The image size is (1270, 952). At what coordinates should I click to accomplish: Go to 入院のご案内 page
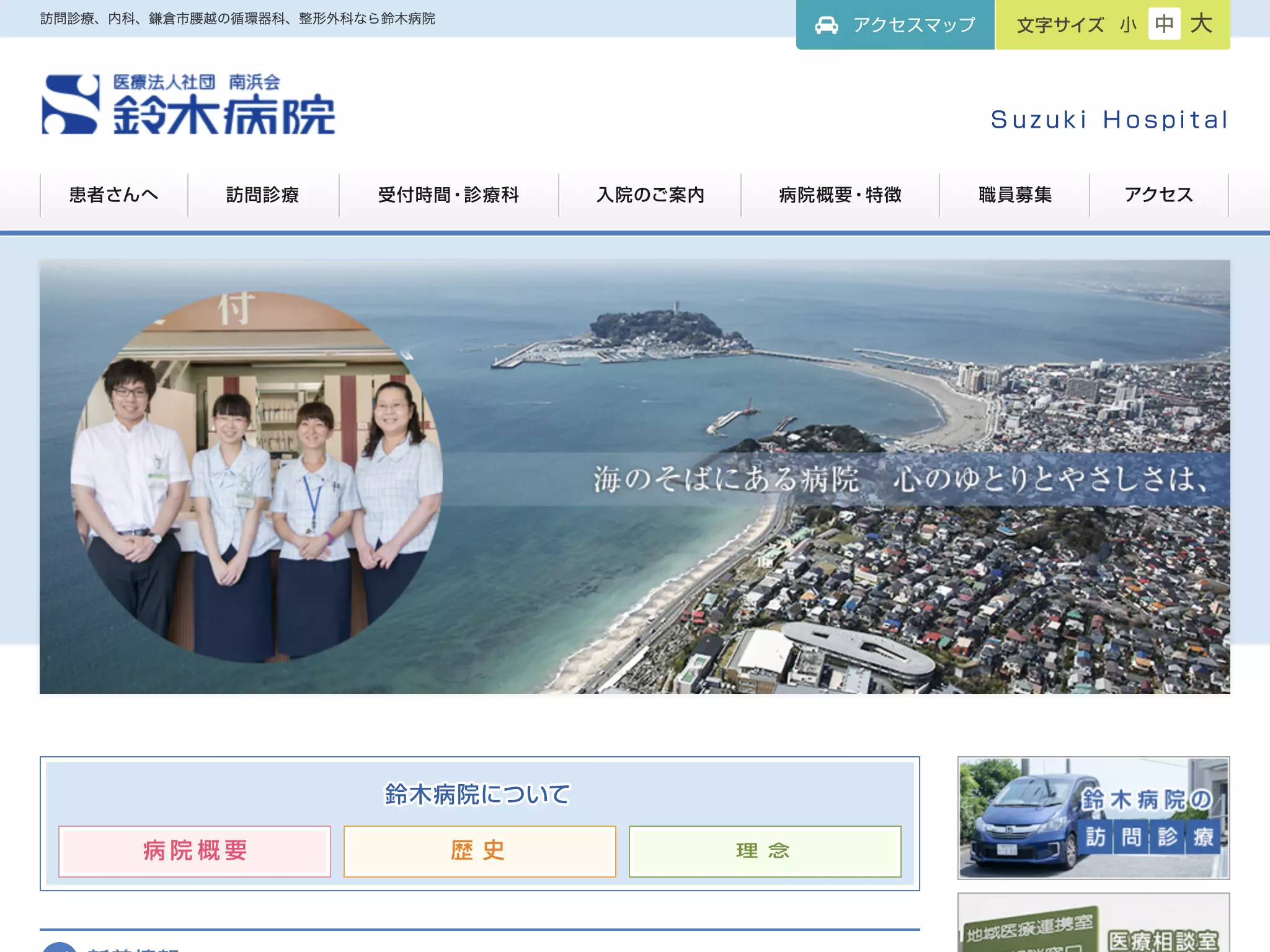click(x=650, y=195)
